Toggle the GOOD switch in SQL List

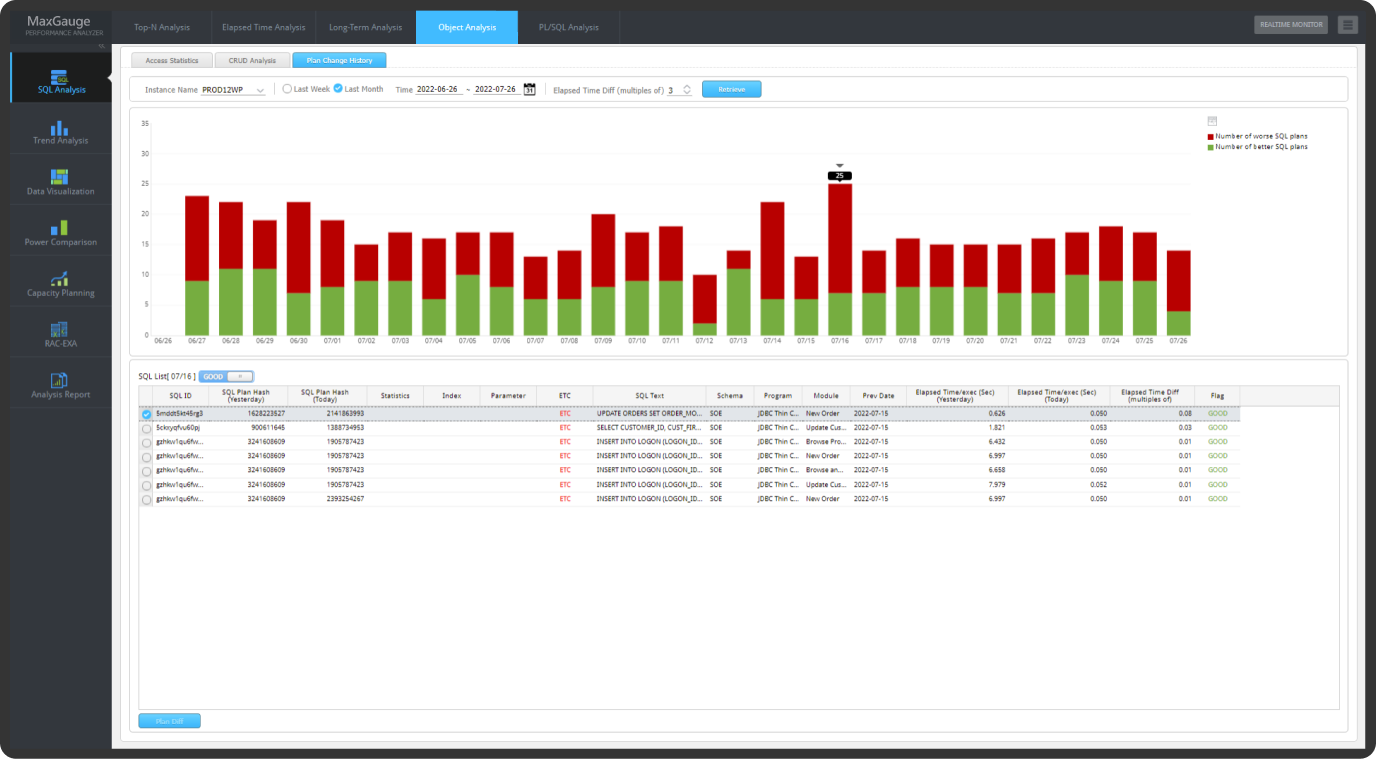pos(225,377)
